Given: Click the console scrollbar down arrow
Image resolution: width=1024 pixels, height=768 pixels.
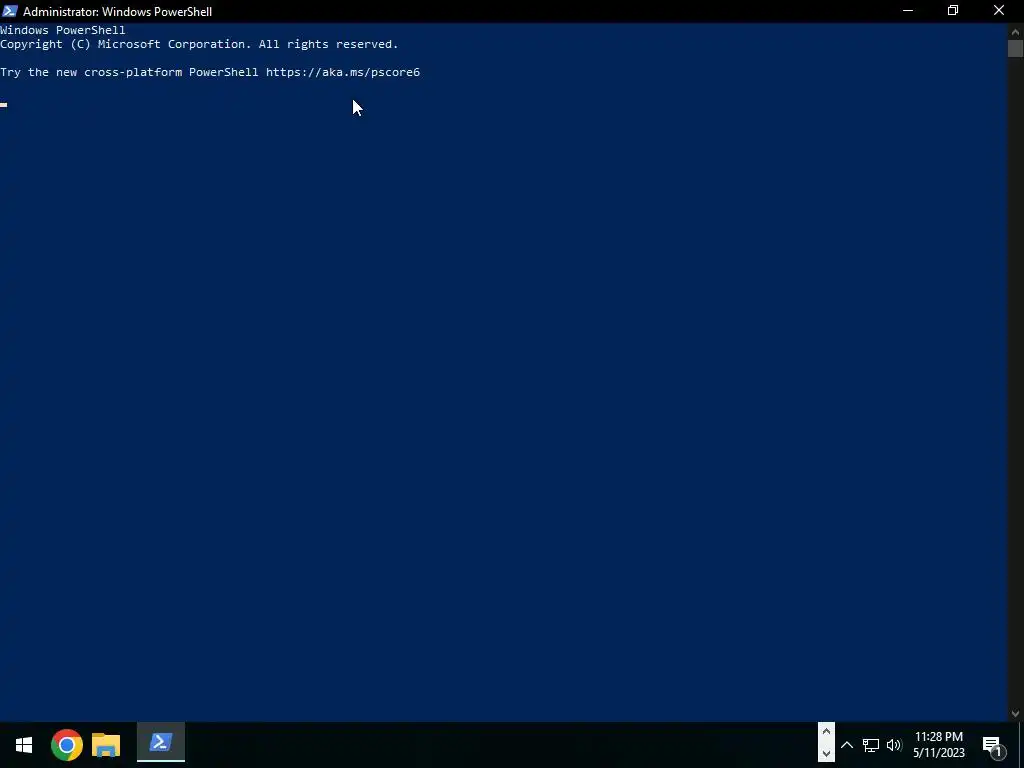Looking at the screenshot, I should pyautogui.click(x=1016, y=714).
